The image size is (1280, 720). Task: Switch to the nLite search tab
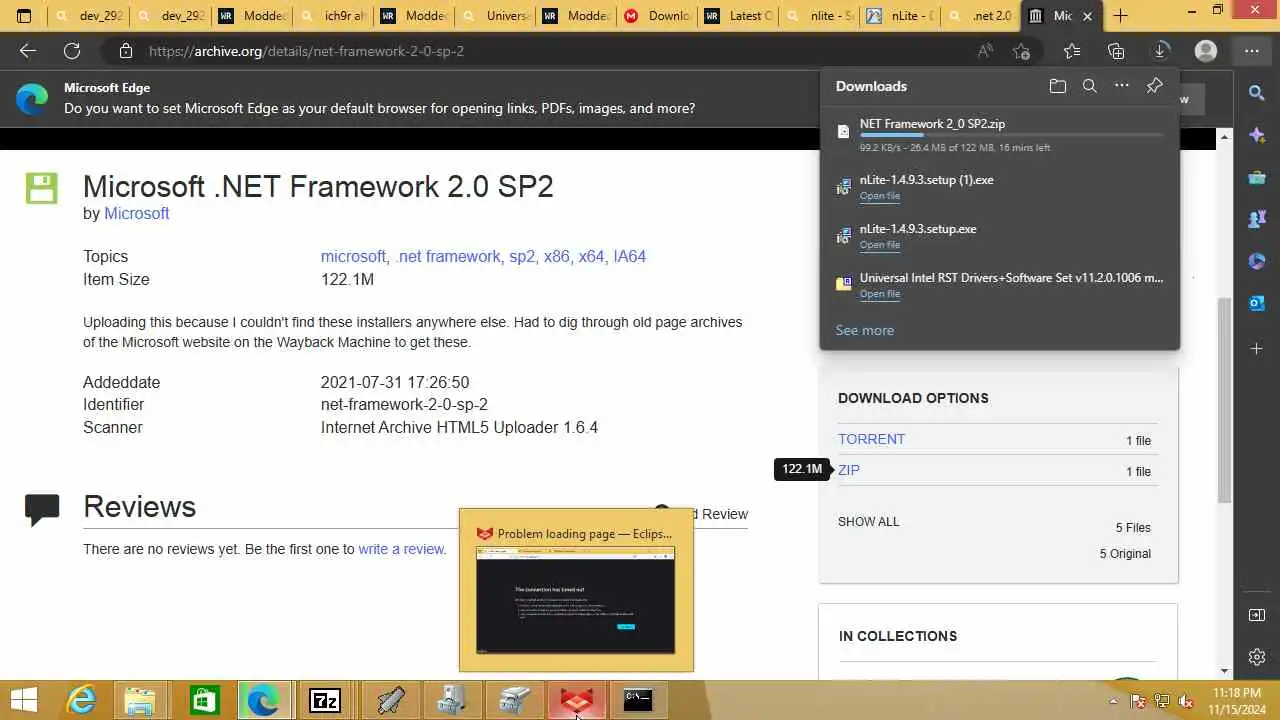(819, 16)
